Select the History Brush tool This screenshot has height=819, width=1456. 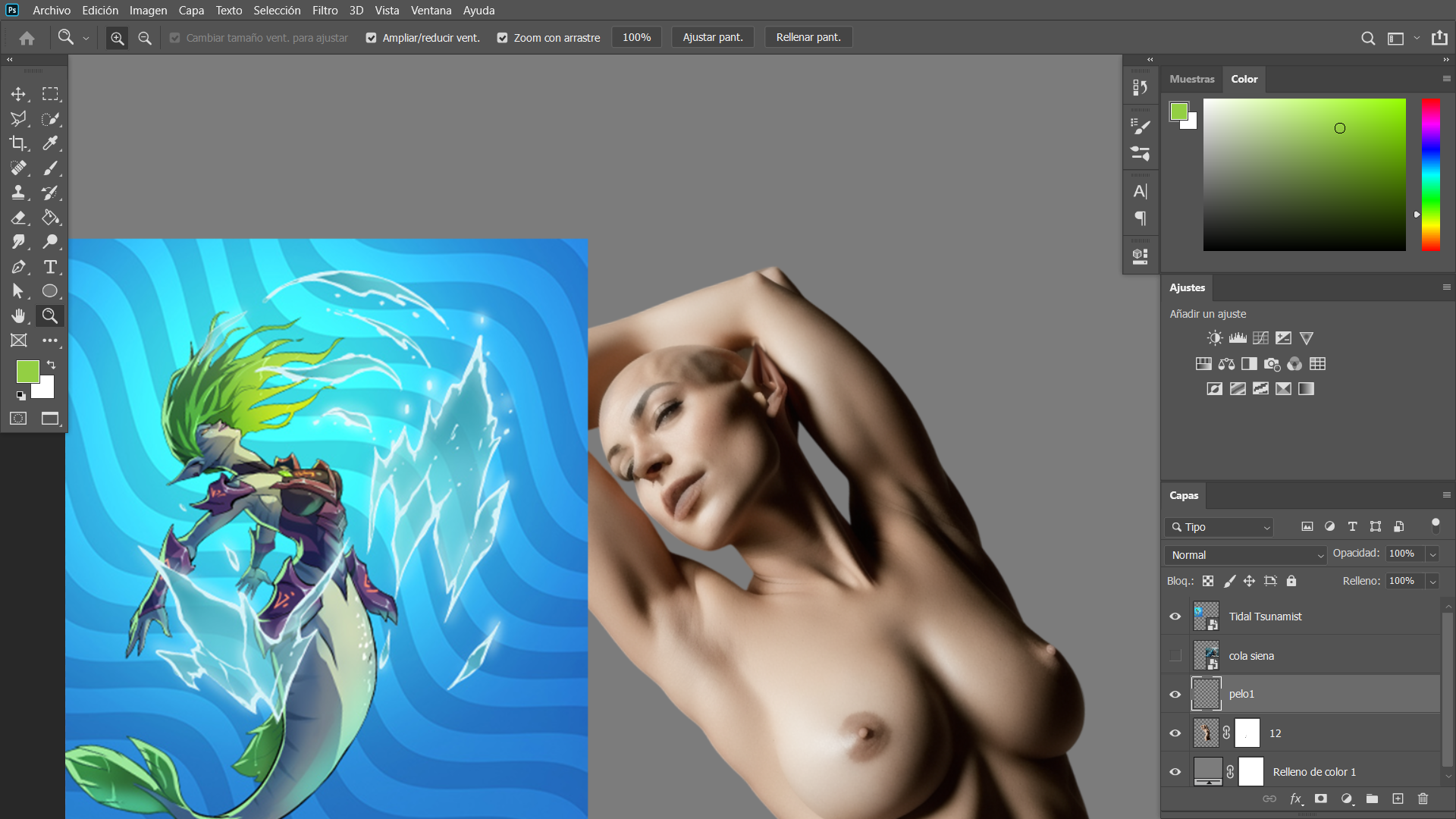50,193
